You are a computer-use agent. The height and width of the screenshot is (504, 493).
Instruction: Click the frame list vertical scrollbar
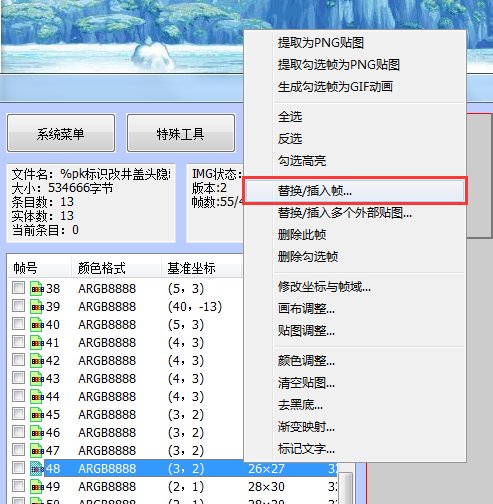pyautogui.click(x=345, y=488)
